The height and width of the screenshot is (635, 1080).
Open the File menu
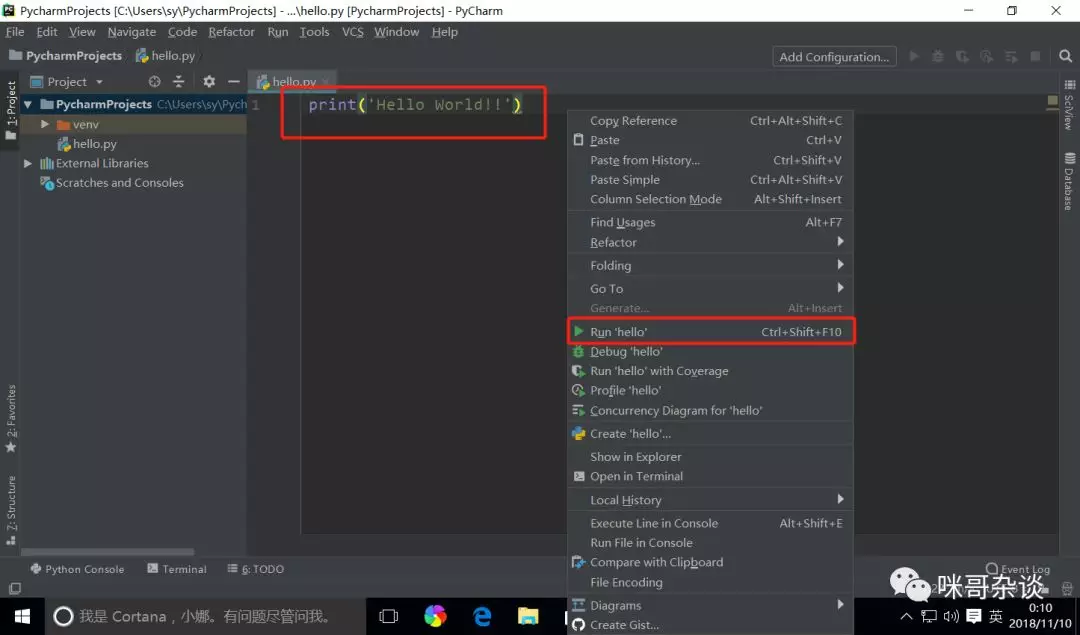click(14, 32)
